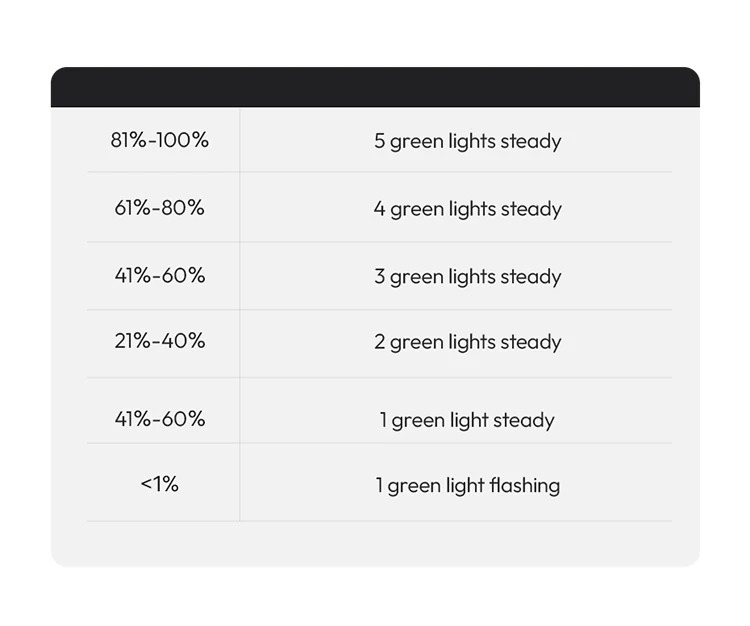This screenshot has width=750, height=626.
Task: Select the "1 green light flashing" text
Action: pyautogui.click(x=467, y=486)
